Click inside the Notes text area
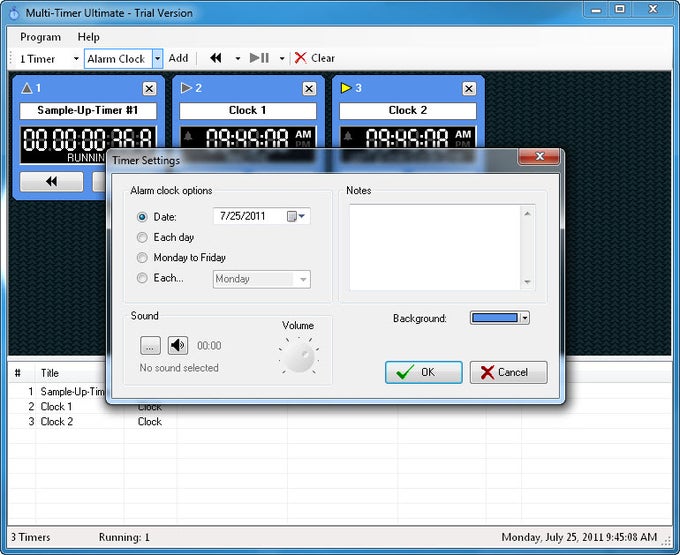 pos(435,247)
